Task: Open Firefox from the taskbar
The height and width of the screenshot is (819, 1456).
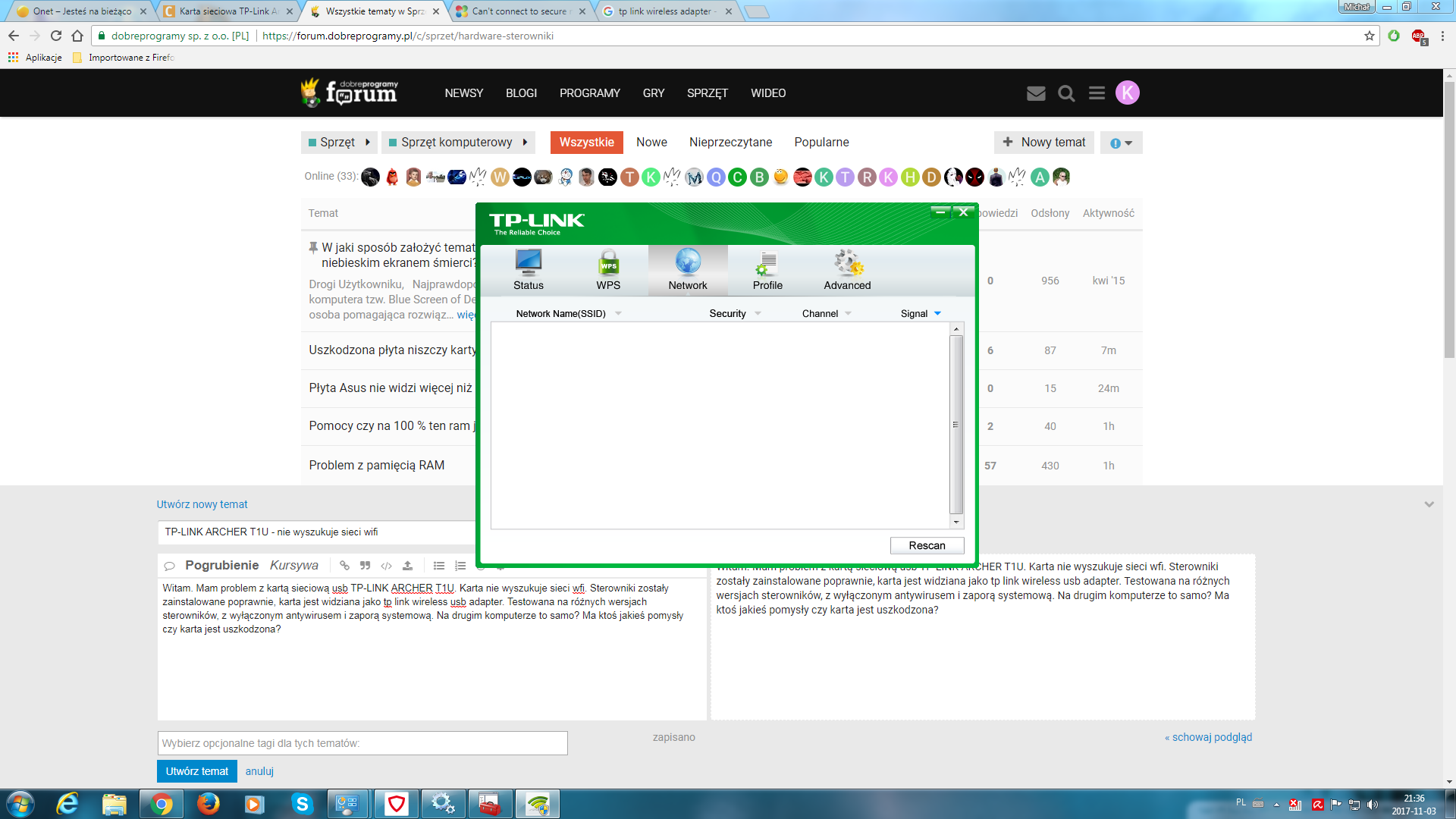Action: tap(208, 804)
